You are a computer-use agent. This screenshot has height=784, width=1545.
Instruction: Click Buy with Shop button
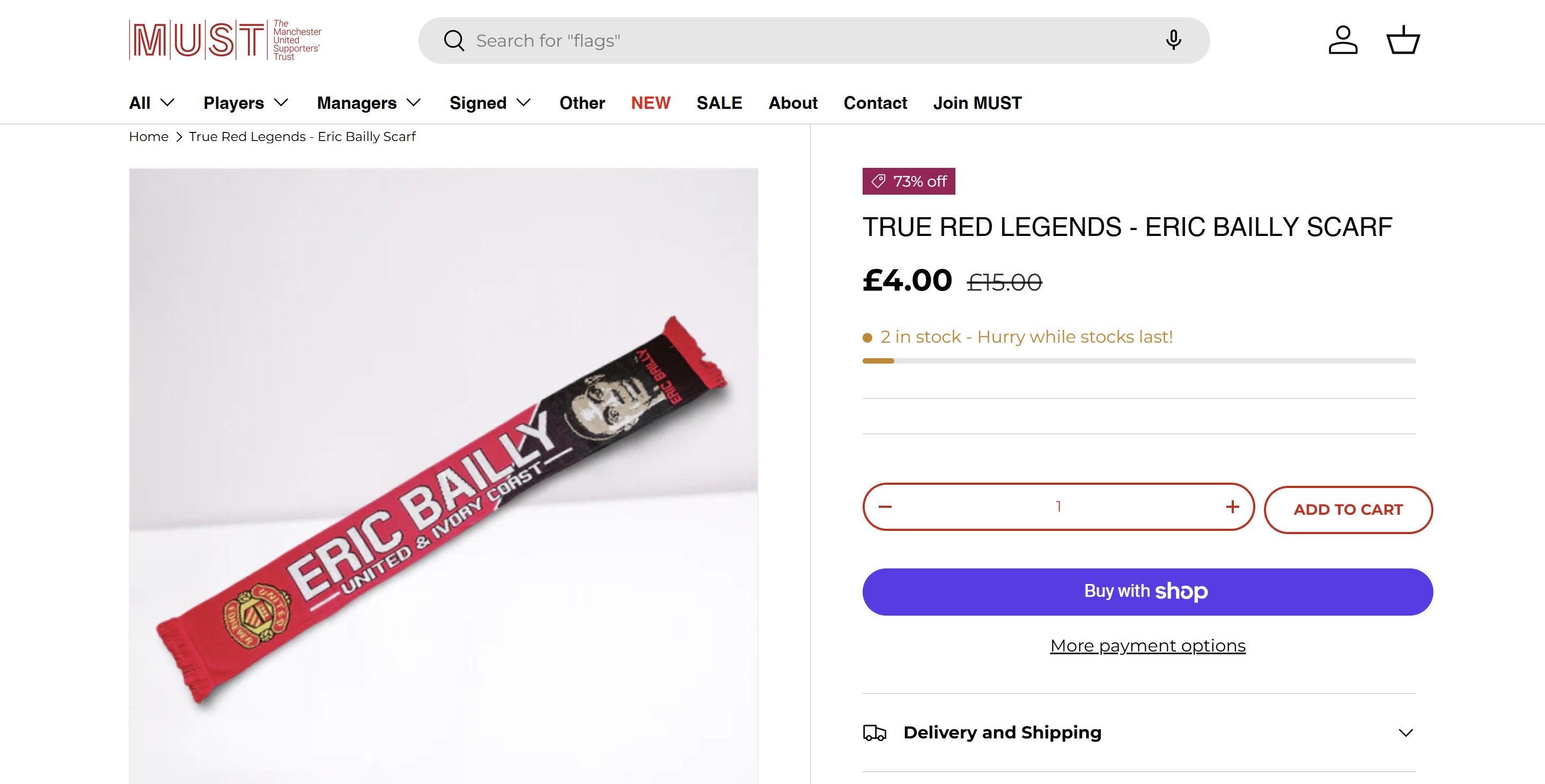1147,591
